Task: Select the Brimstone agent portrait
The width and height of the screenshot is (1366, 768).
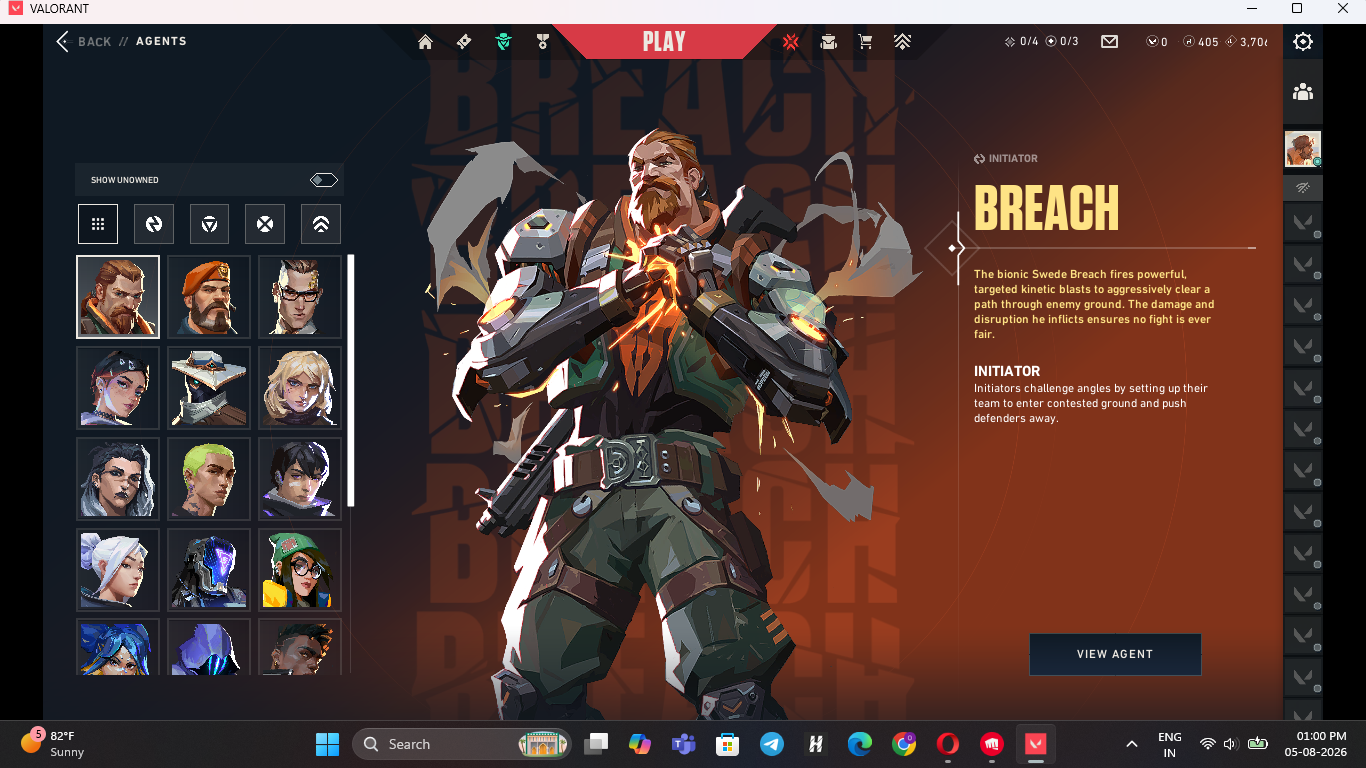Action: pyautogui.click(x=209, y=297)
